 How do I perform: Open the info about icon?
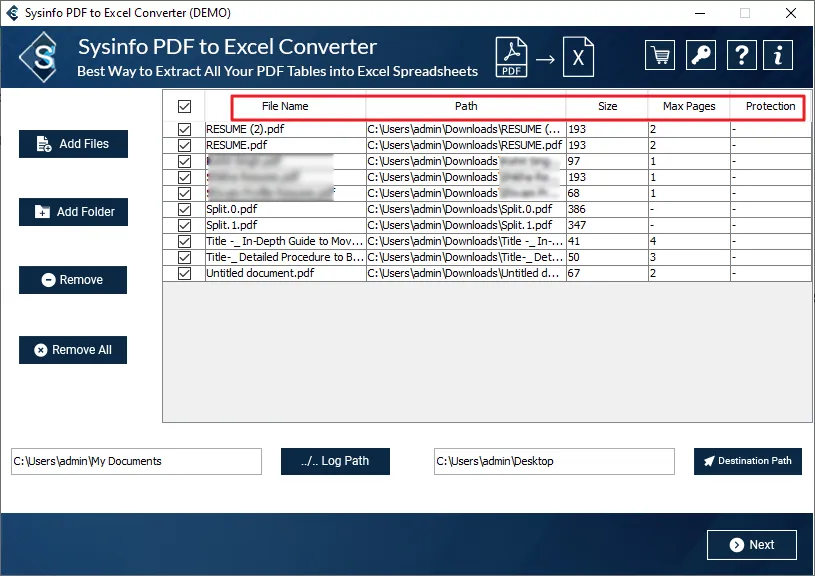tap(779, 55)
